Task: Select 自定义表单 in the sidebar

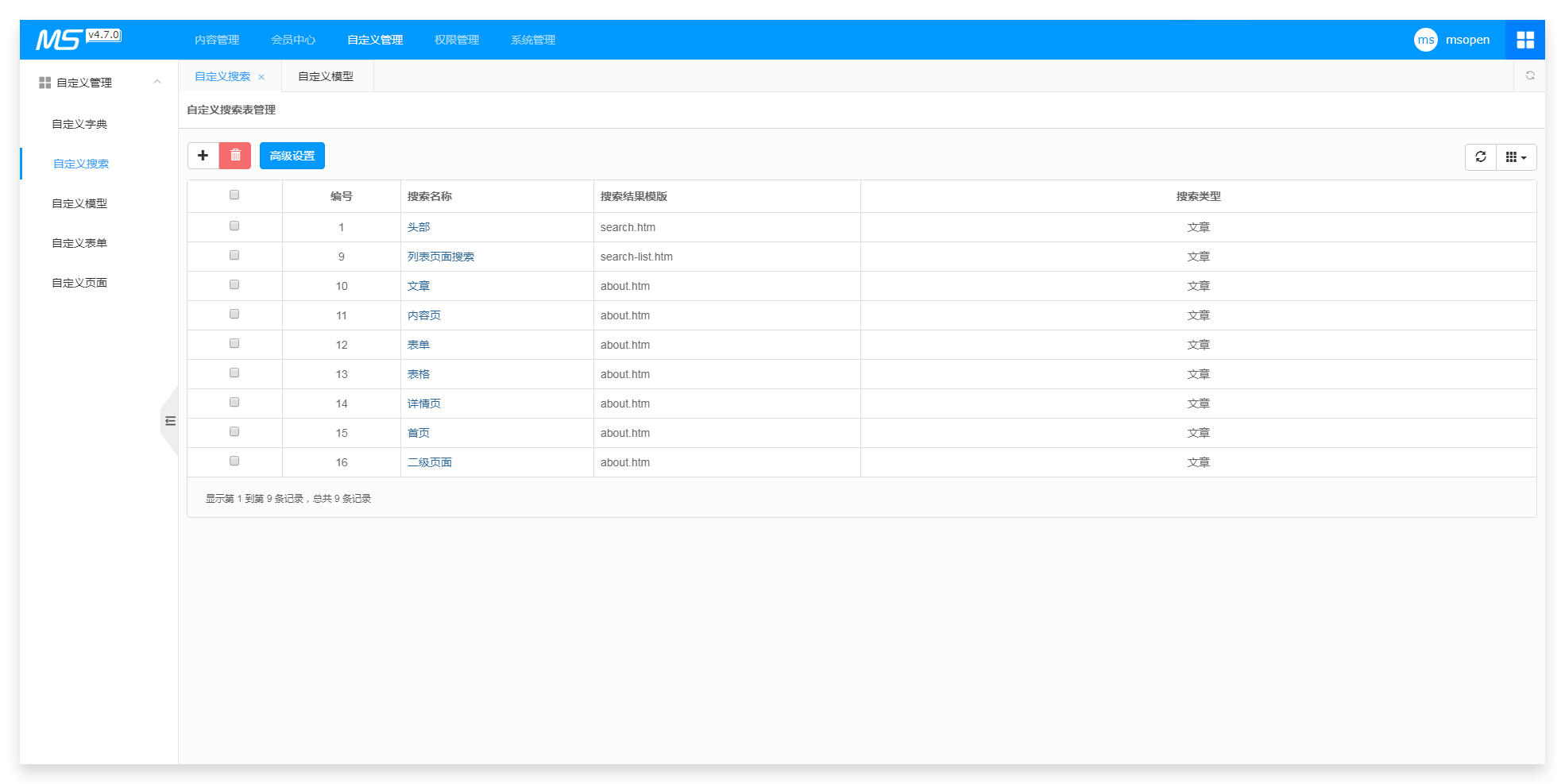Action: (x=79, y=243)
